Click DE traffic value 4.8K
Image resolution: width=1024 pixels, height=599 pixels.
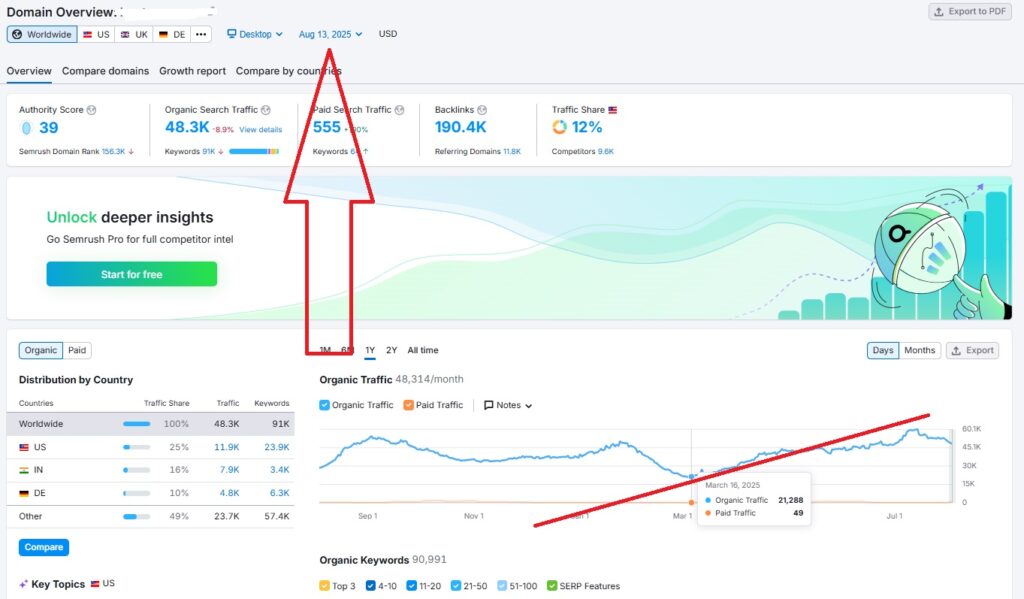(x=229, y=493)
